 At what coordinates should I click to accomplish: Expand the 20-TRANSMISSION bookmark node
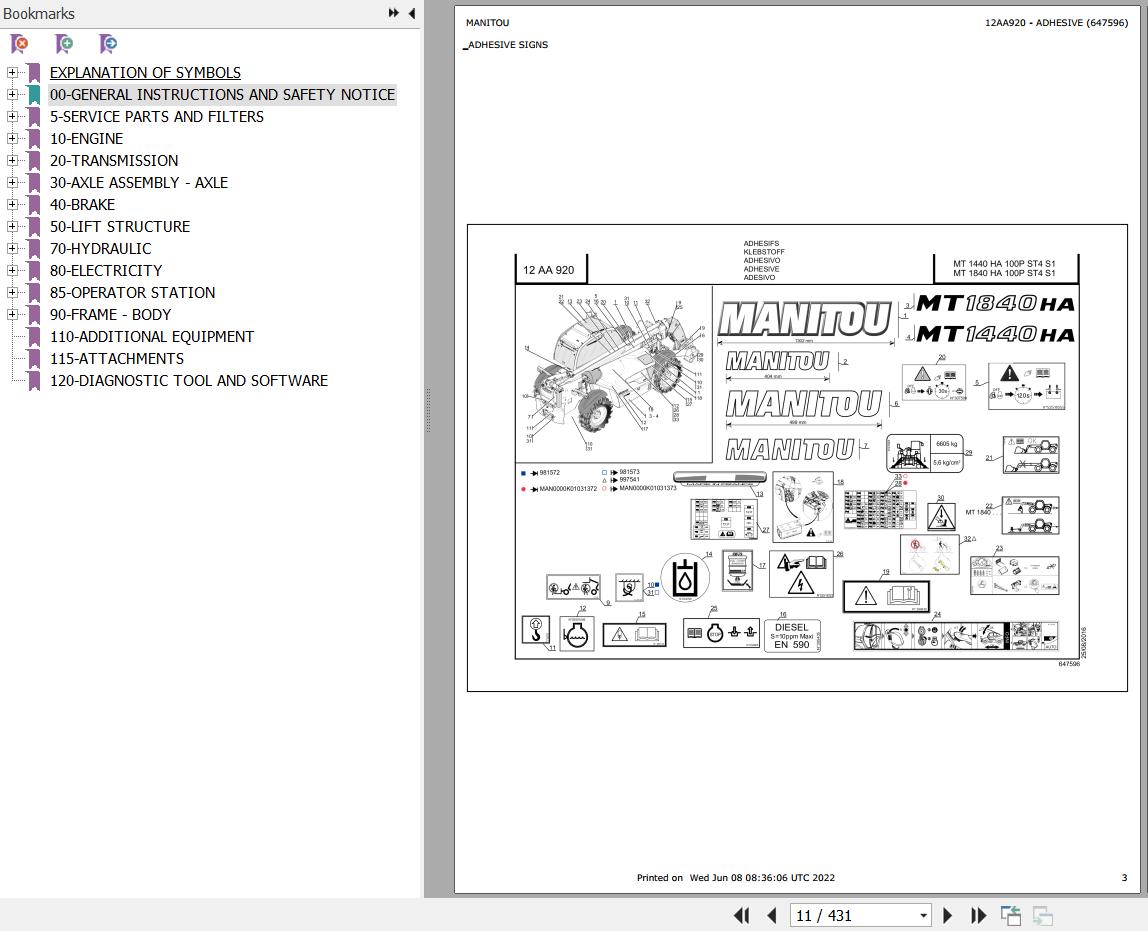click(x=12, y=160)
